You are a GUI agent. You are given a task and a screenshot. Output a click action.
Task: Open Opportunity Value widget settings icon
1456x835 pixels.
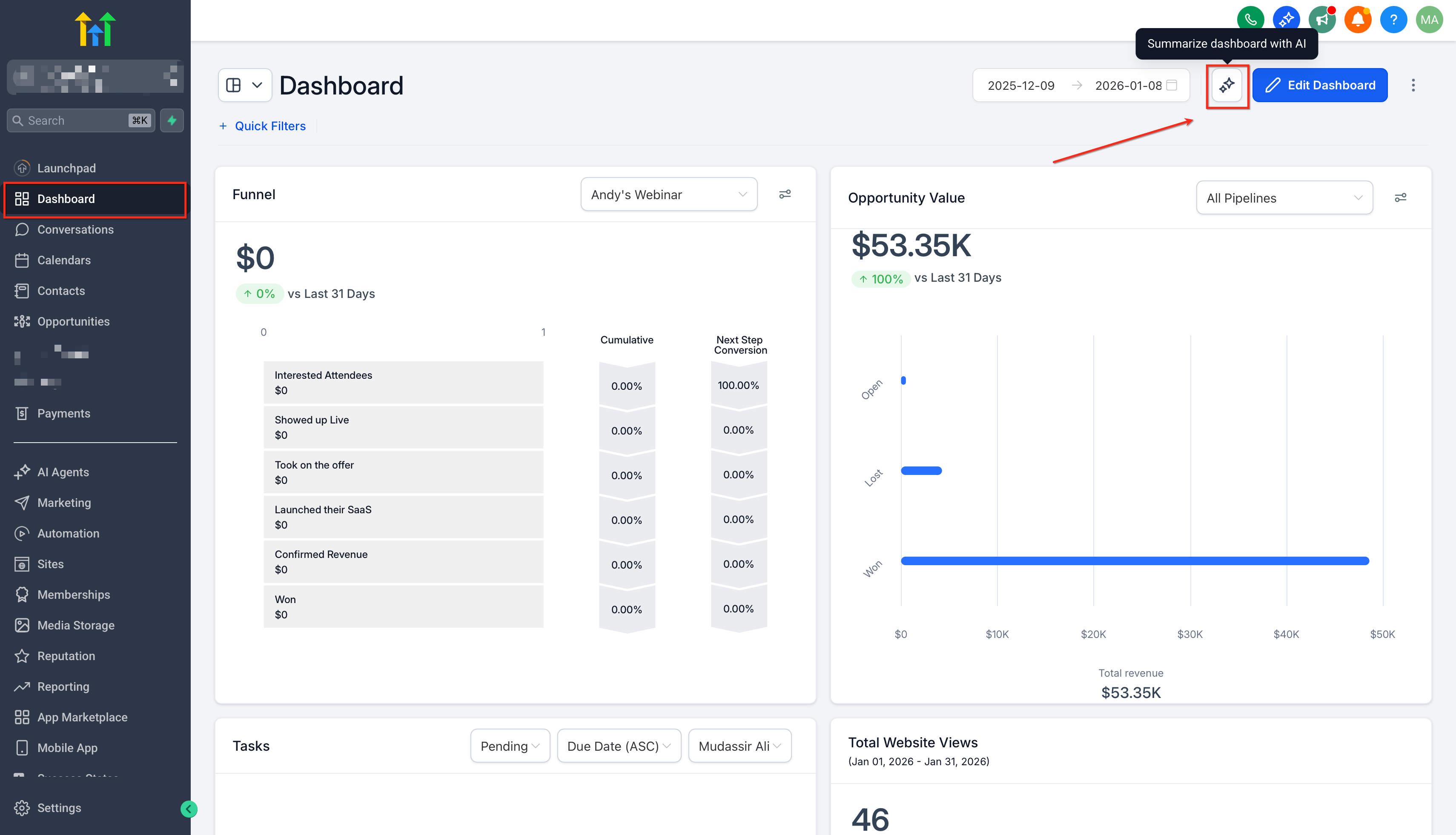[1400, 198]
